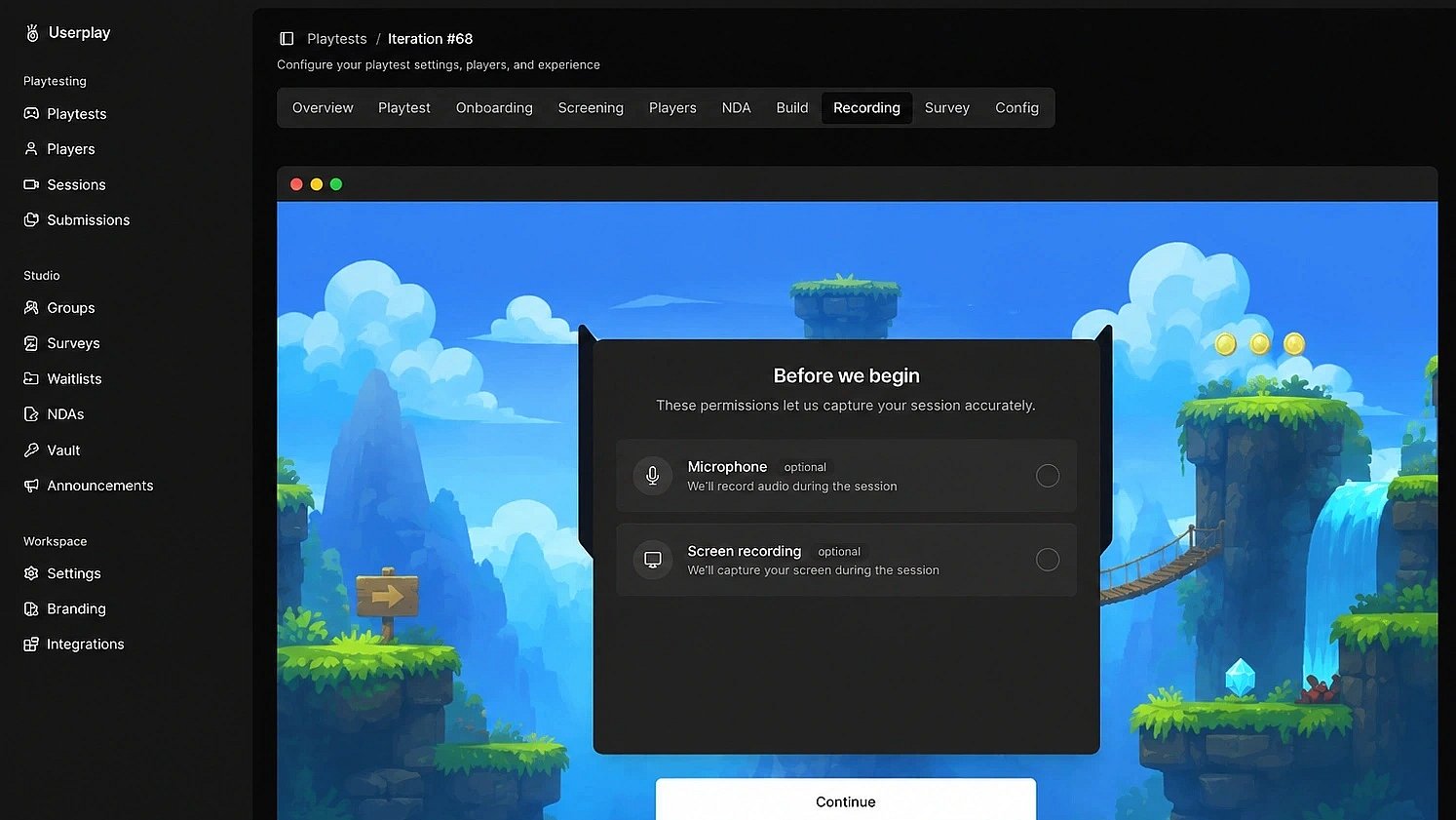
Task: Click the NDAs document icon in sidebar
Action: tap(31, 414)
